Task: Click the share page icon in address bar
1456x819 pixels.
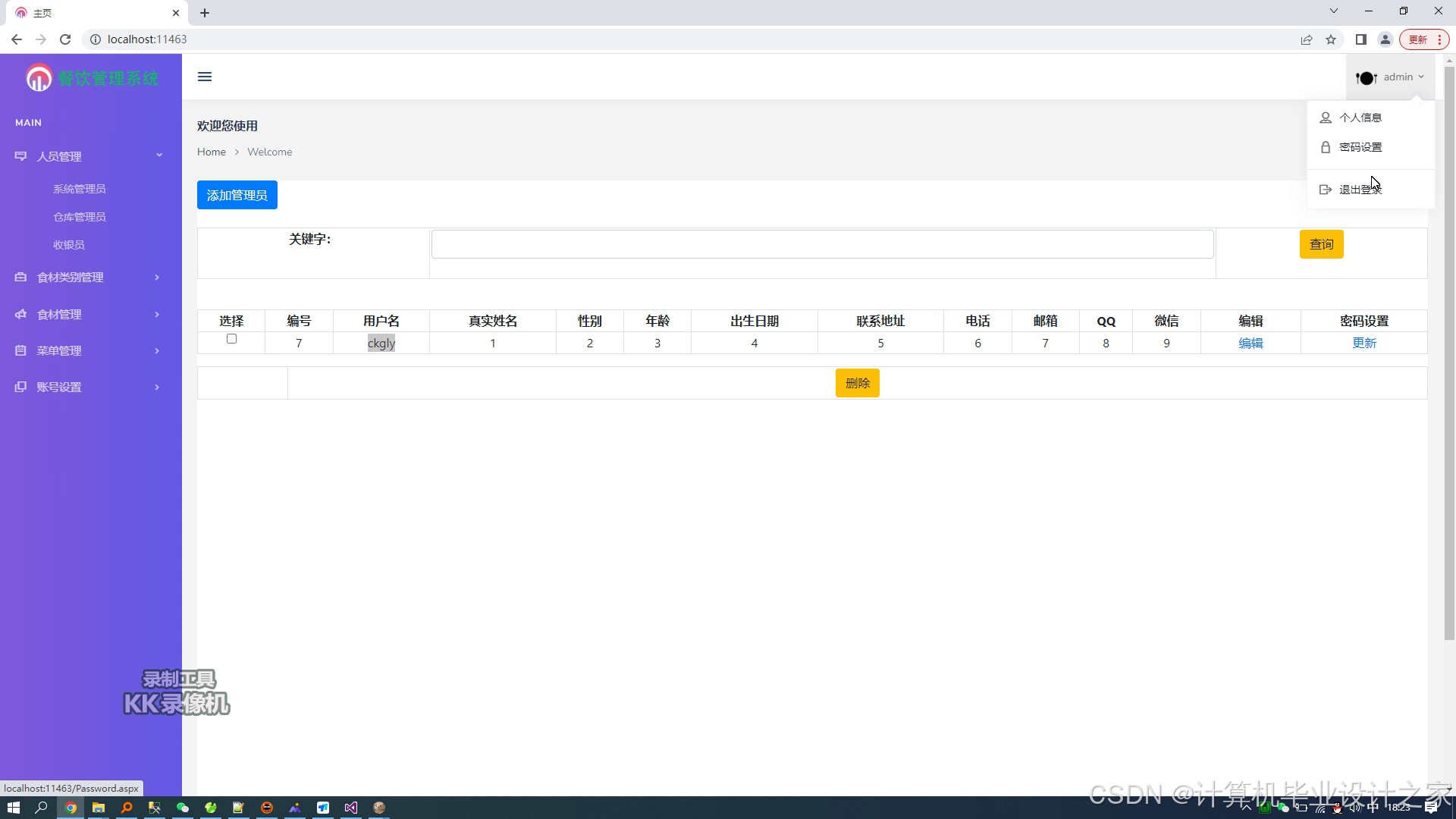Action: tap(1307, 39)
